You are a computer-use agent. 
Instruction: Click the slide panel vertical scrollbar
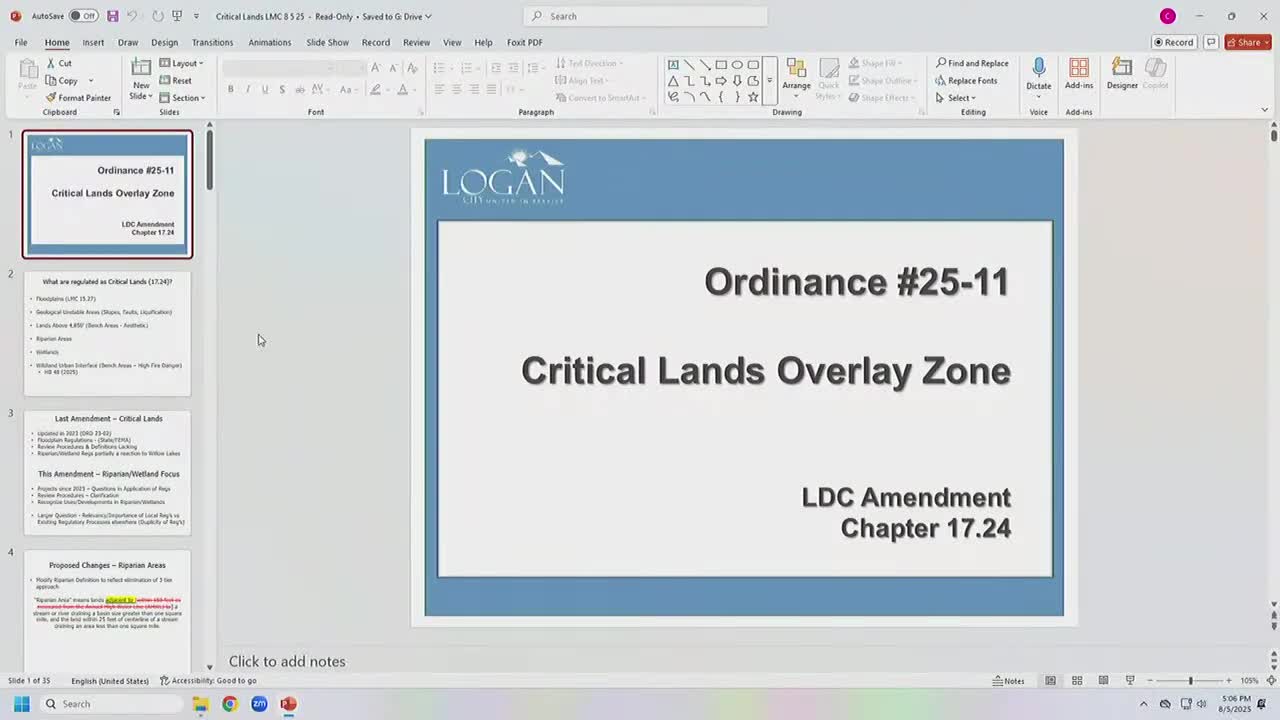[210, 160]
